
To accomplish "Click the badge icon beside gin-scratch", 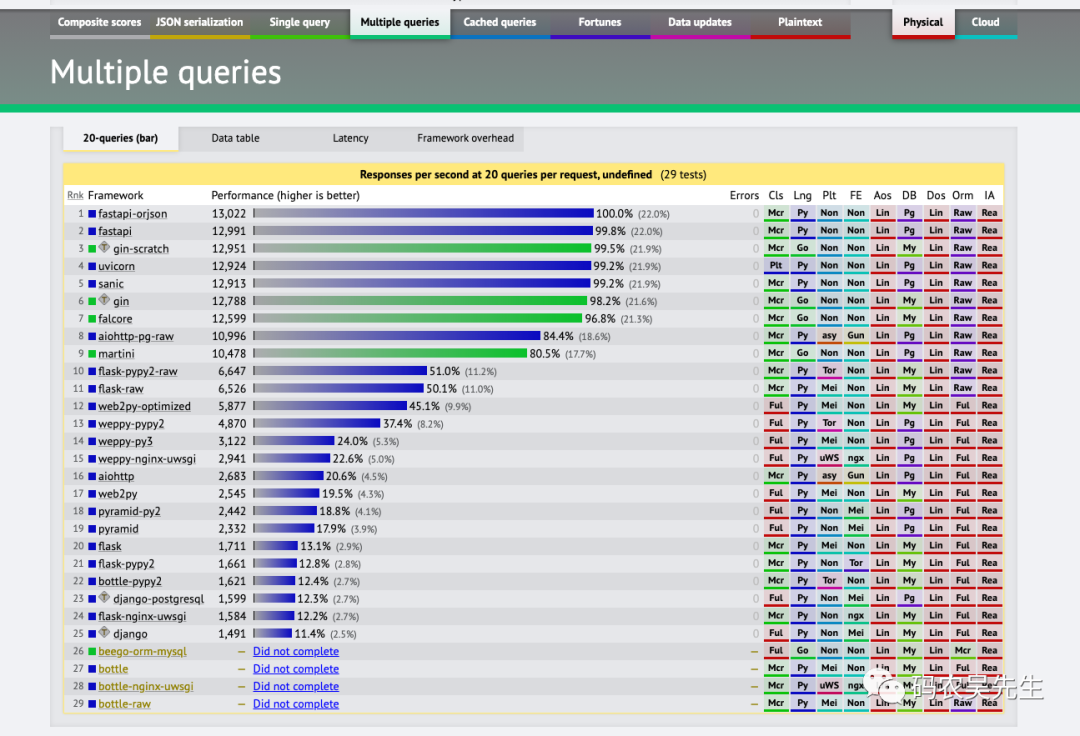I will [104, 247].
